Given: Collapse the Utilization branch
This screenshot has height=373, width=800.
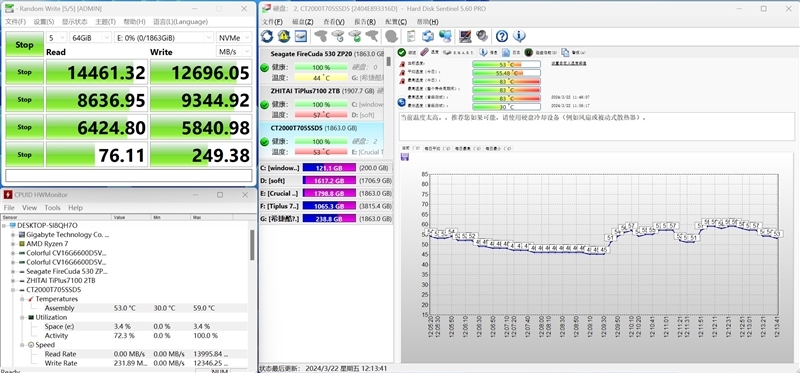Looking at the screenshot, I should (x=22, y=317).
